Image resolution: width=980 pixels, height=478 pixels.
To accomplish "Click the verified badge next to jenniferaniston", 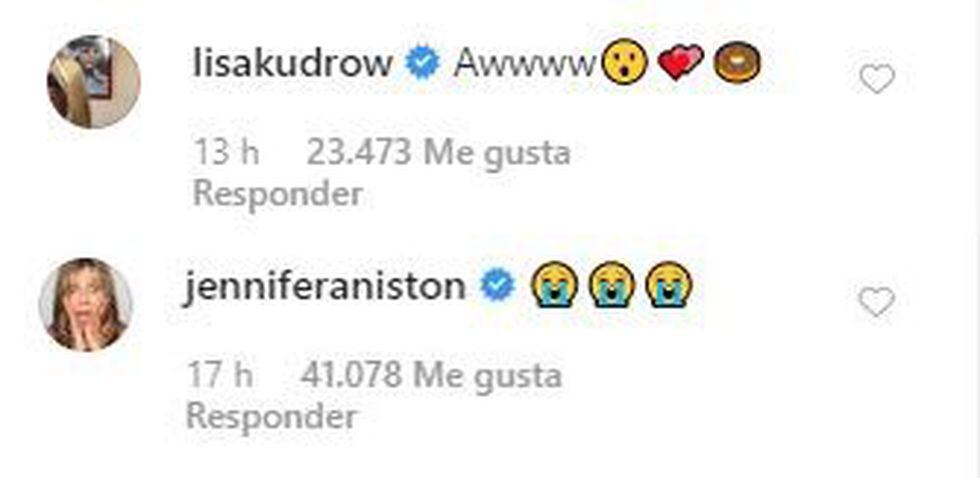I will click(498, 286).
